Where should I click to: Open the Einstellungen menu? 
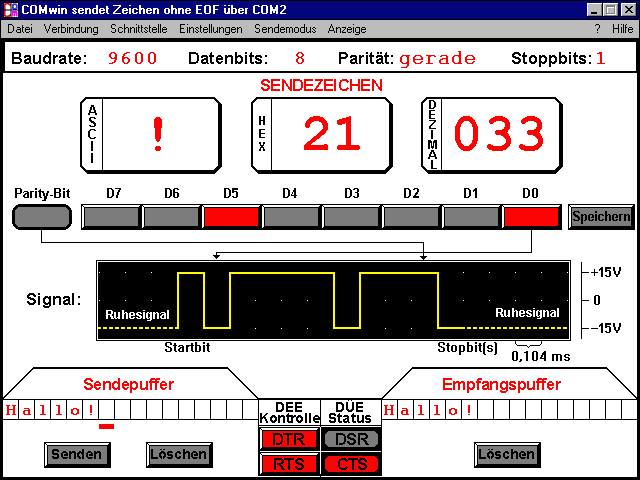coord(211,29)
